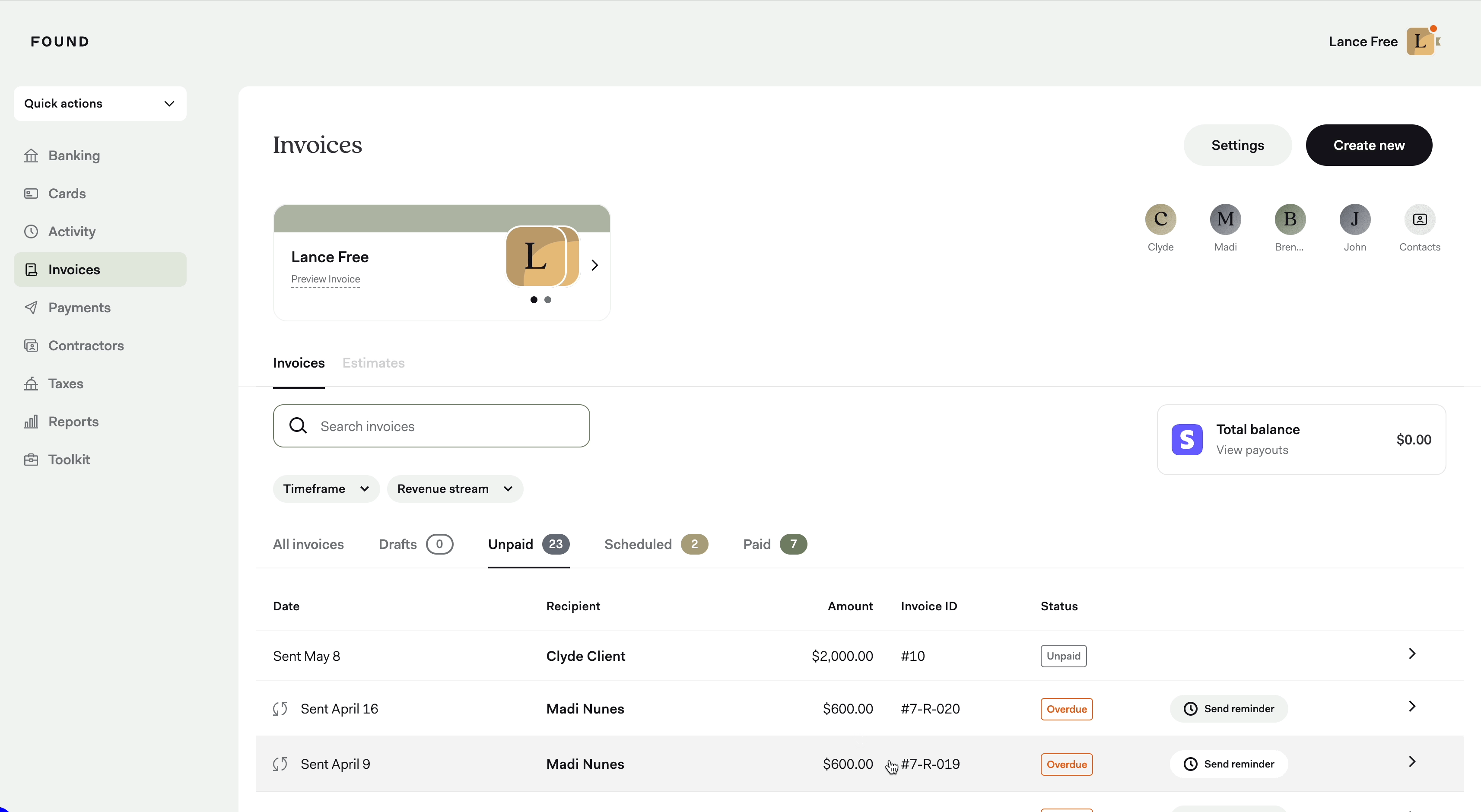1481x812 pixels.
Task: Switch to second invoice preview dot
Action: coord(548,299)
